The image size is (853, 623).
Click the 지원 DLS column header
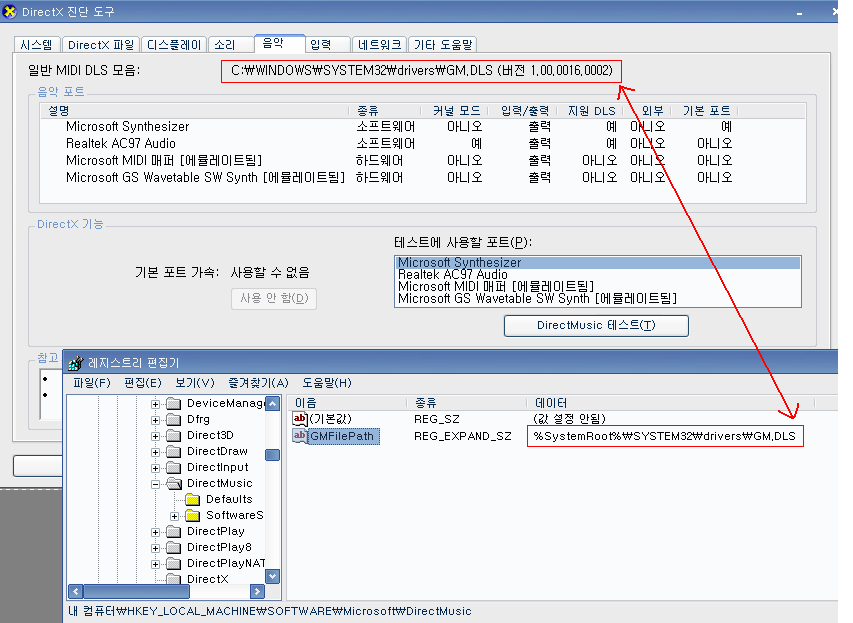[x=591, y=111]
